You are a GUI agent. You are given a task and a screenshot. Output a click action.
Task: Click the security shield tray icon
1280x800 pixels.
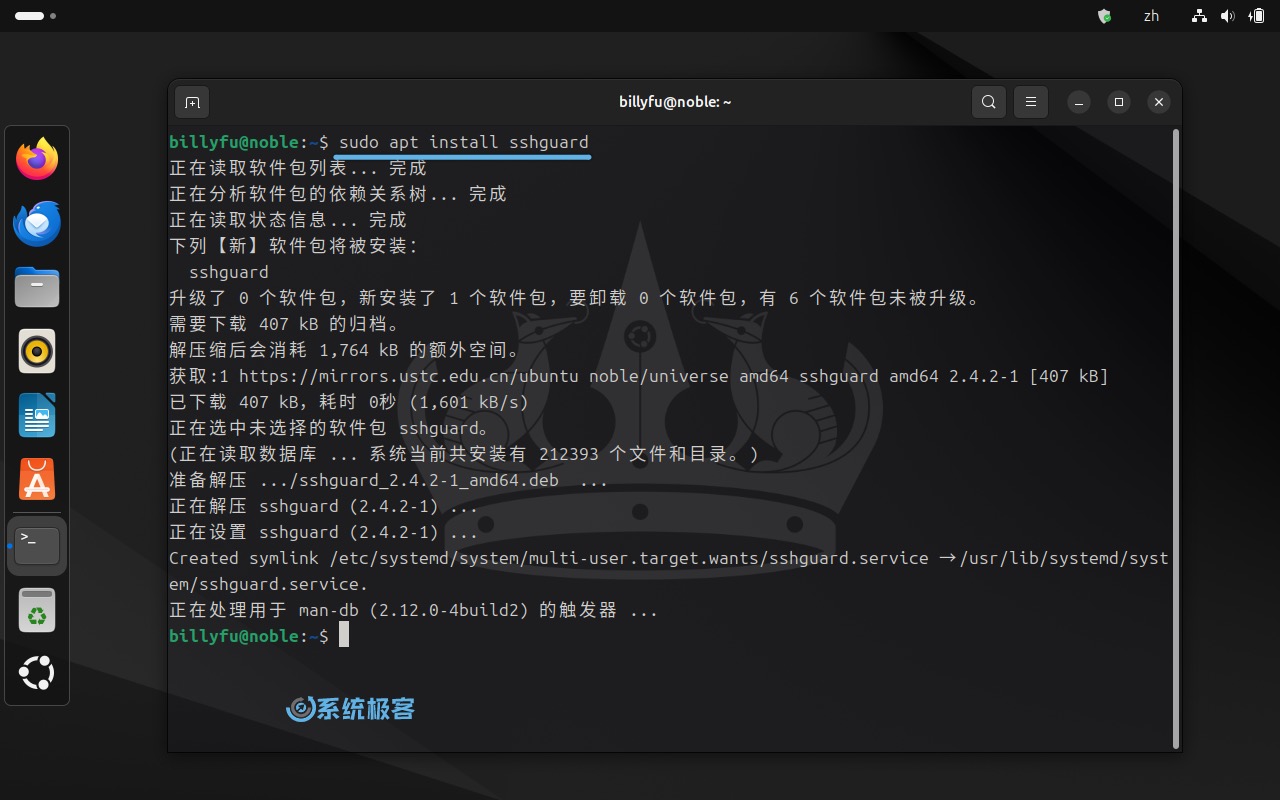click(x=1104, y=16)
